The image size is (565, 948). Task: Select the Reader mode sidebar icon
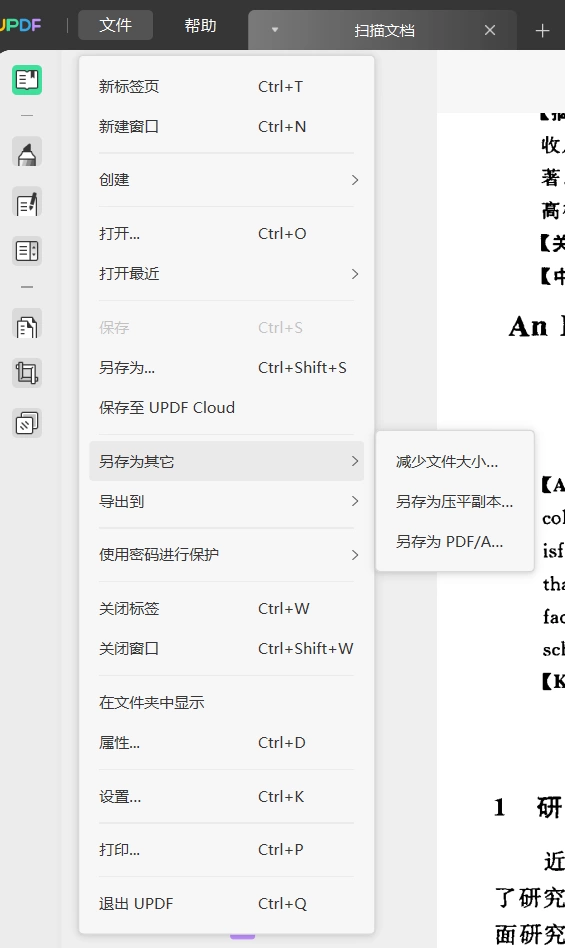[x=27, y=80]
